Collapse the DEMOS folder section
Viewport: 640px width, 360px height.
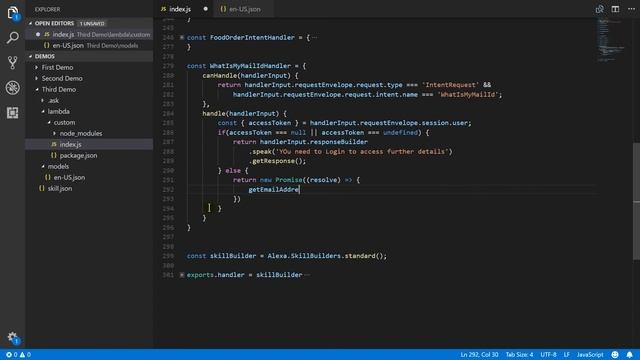31,56
